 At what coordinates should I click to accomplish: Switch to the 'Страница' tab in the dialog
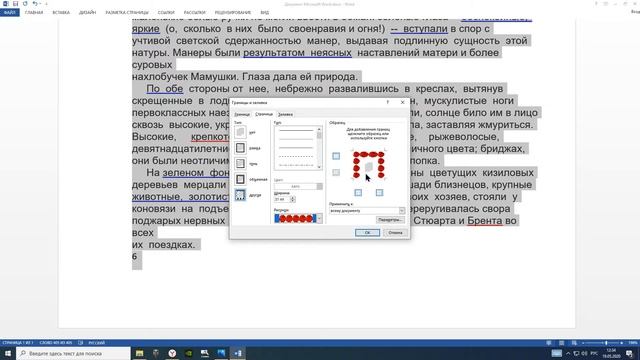pyautogui.click(x=264, y=114)
